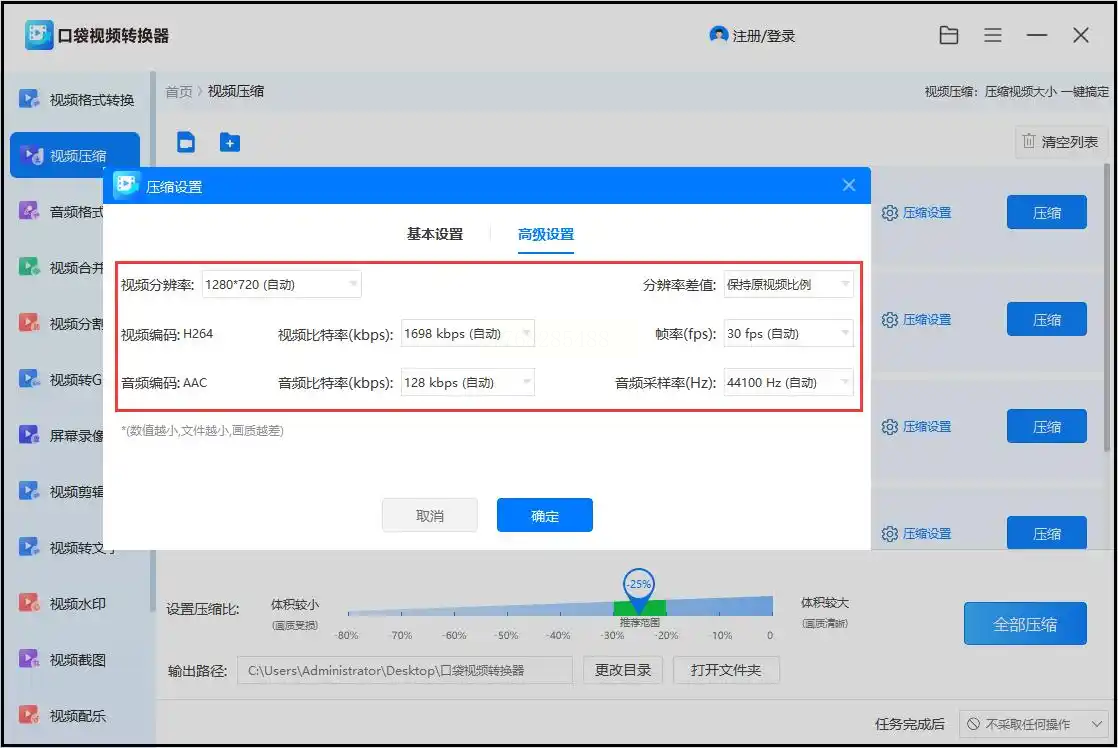The width and height of the screenshot is (1118, 748).
Task: Click the add file icon
Action: point(186,143)
